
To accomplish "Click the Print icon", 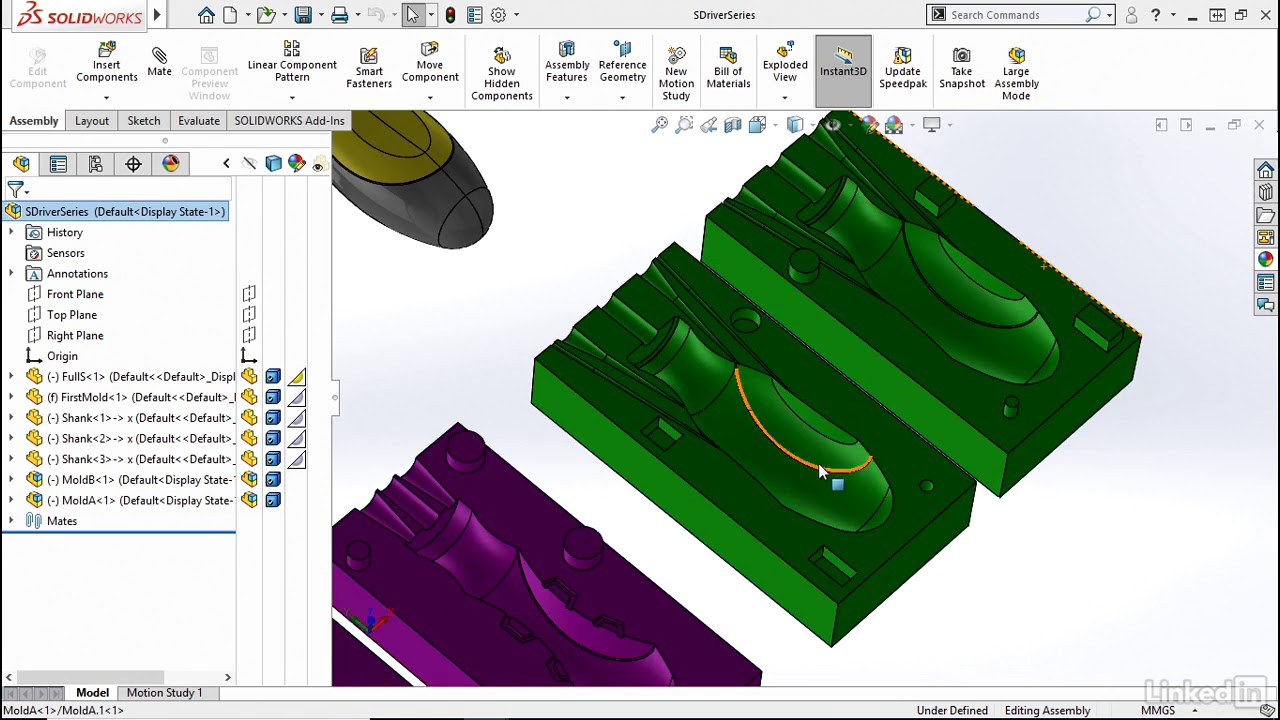I will click(x=340, y=15).
